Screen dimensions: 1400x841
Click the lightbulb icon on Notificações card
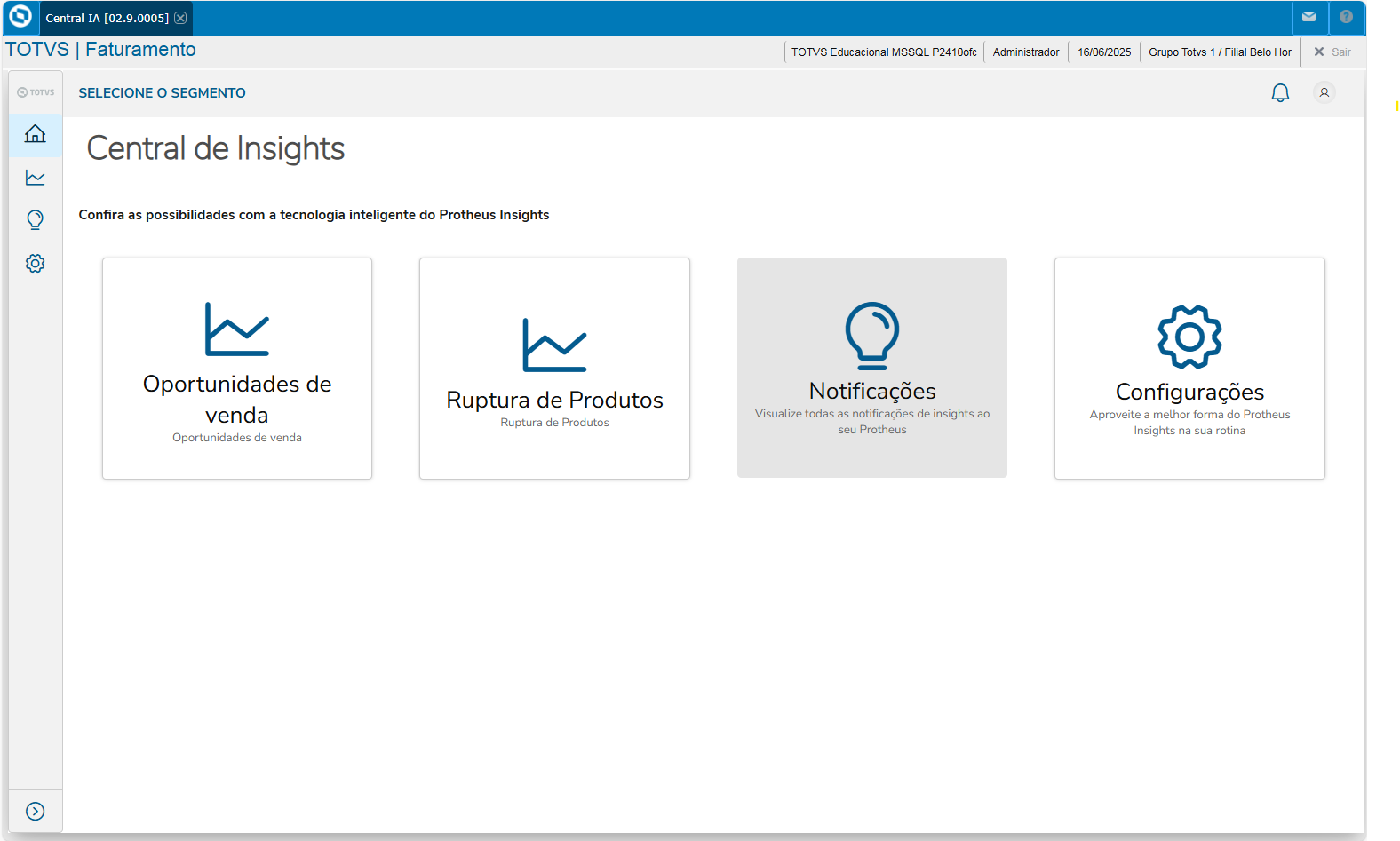pyautogui.click(x=872, y=336)
